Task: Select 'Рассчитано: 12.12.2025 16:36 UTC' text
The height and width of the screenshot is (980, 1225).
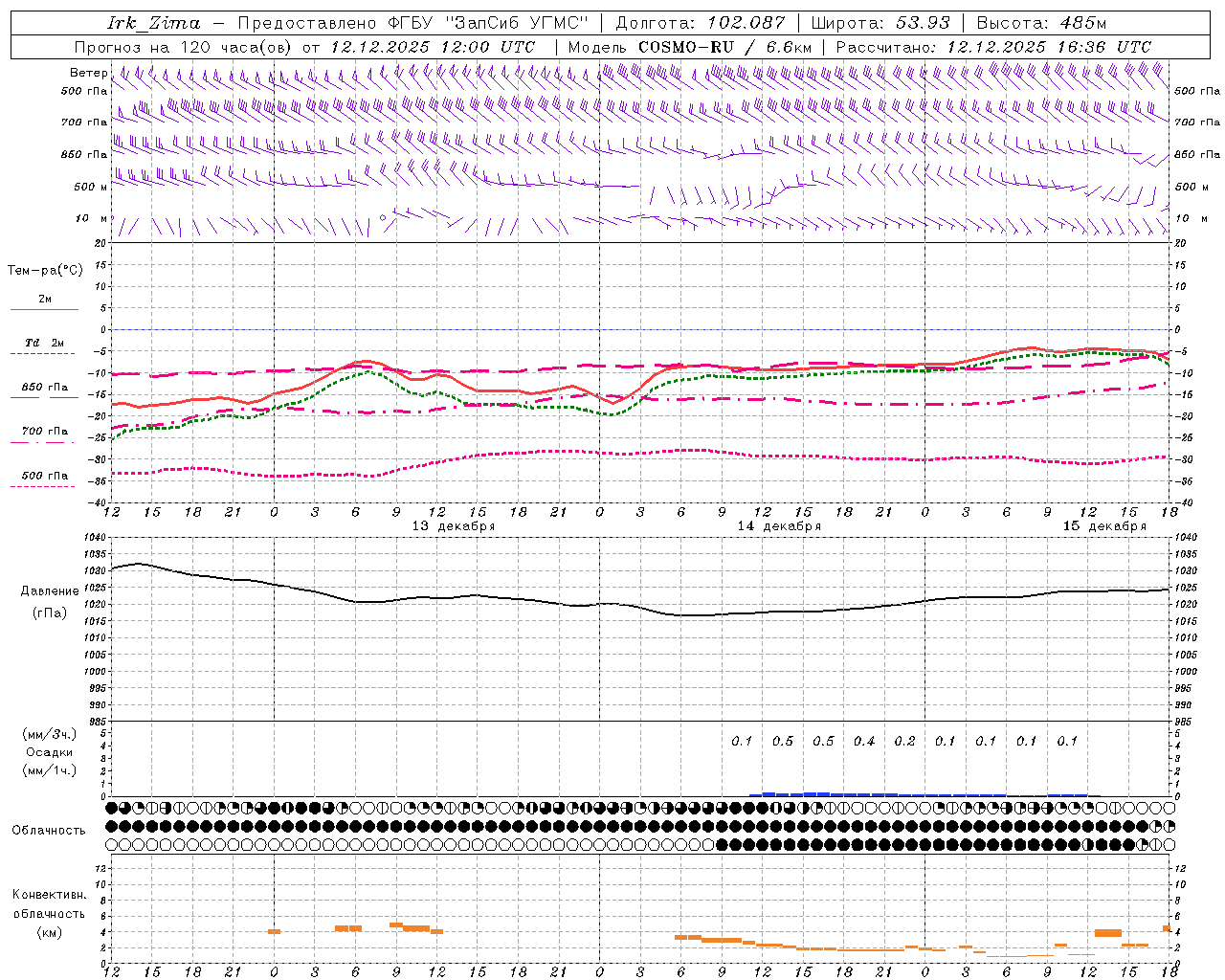Action: coord(993,47)
